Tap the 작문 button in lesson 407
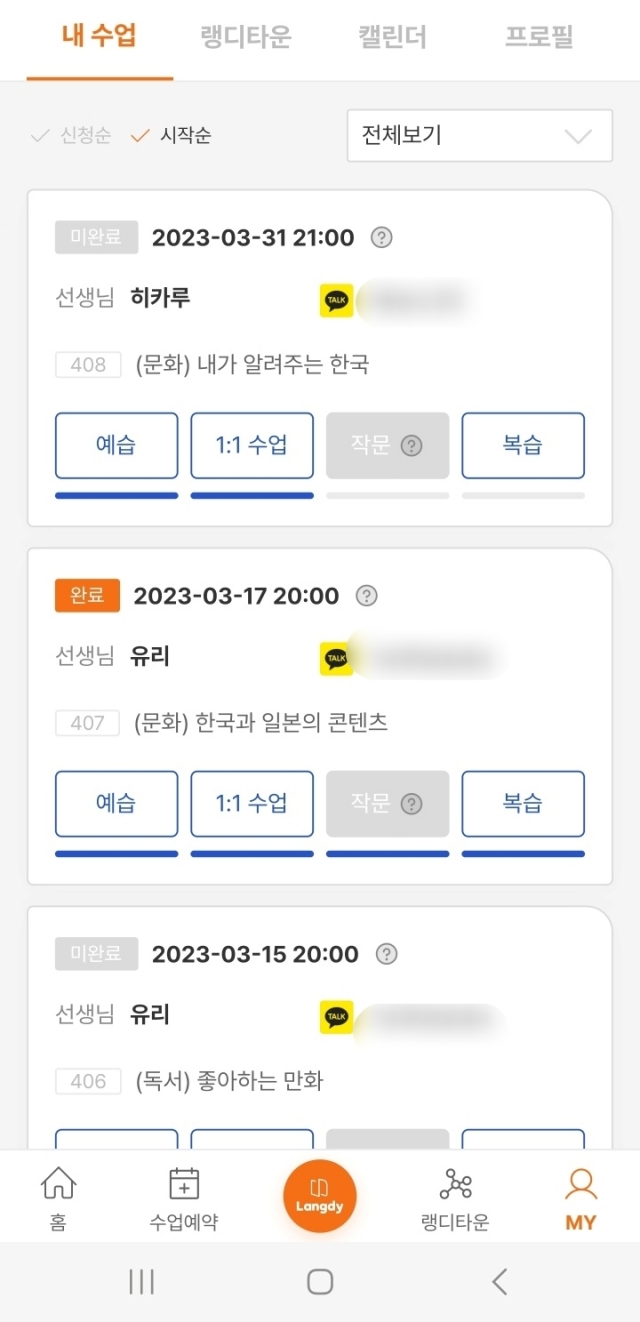The height and width of the screenshot is (1322, 640). tap(387, 803)
